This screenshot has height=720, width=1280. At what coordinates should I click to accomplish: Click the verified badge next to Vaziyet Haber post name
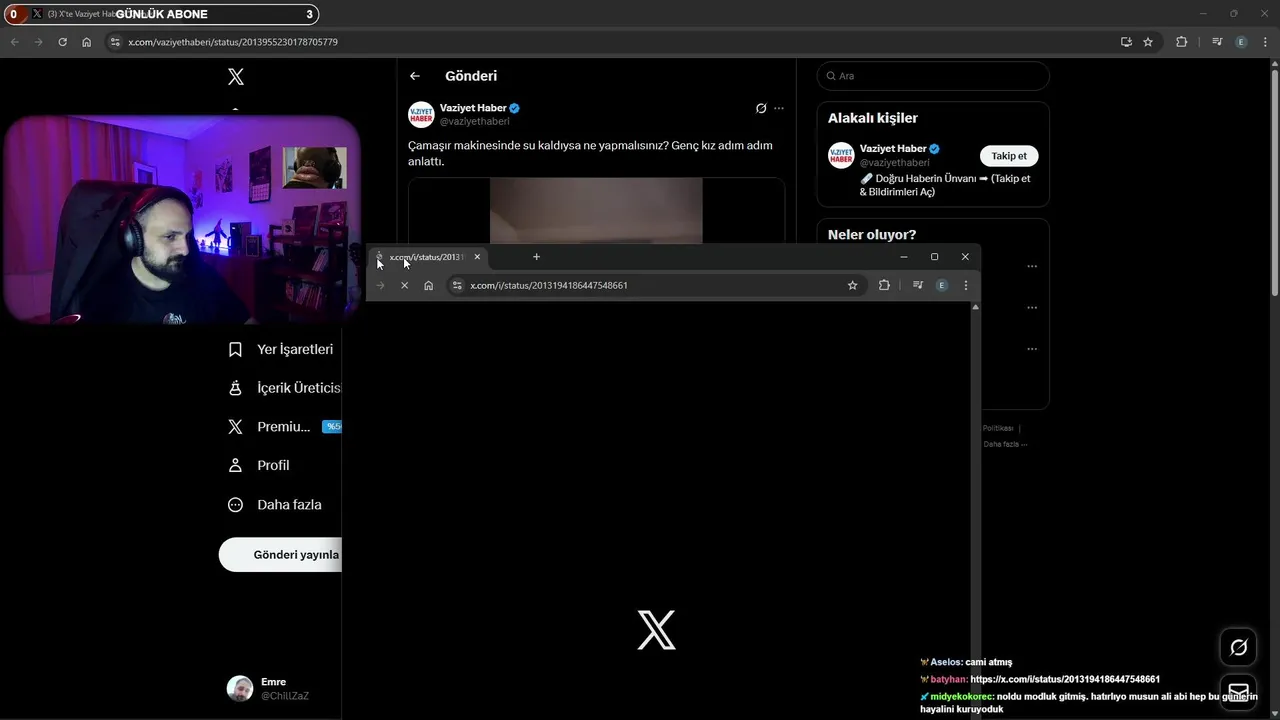click(515, 108)
